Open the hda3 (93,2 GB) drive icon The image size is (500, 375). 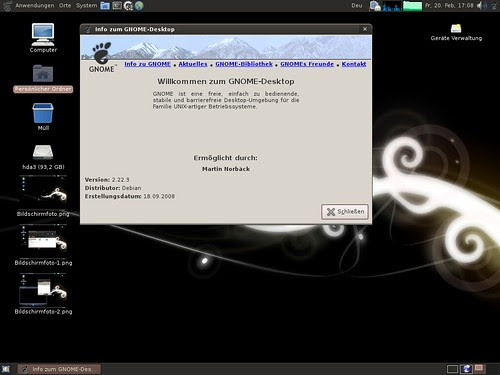(x=43, y=157)
